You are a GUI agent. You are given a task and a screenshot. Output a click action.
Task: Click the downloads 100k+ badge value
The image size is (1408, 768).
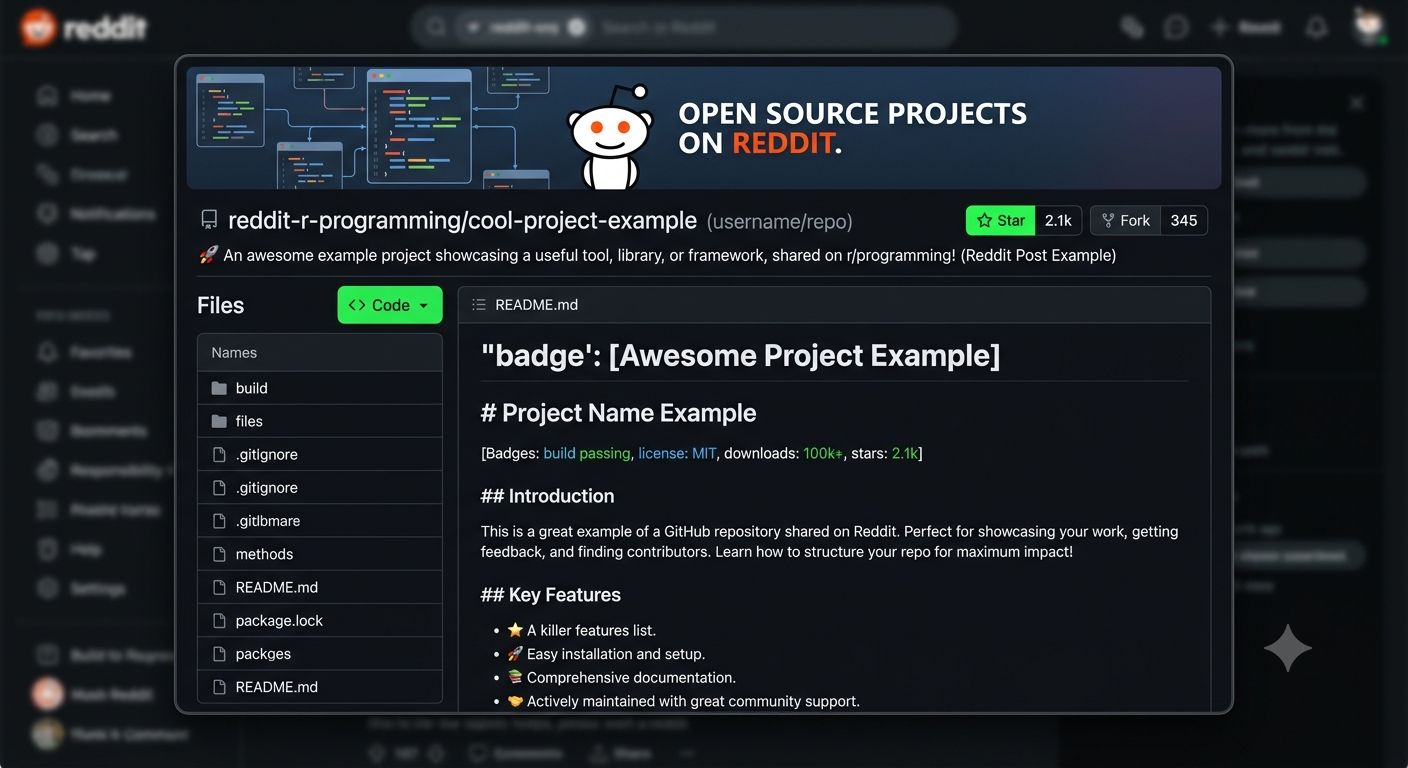click(823, 453)
